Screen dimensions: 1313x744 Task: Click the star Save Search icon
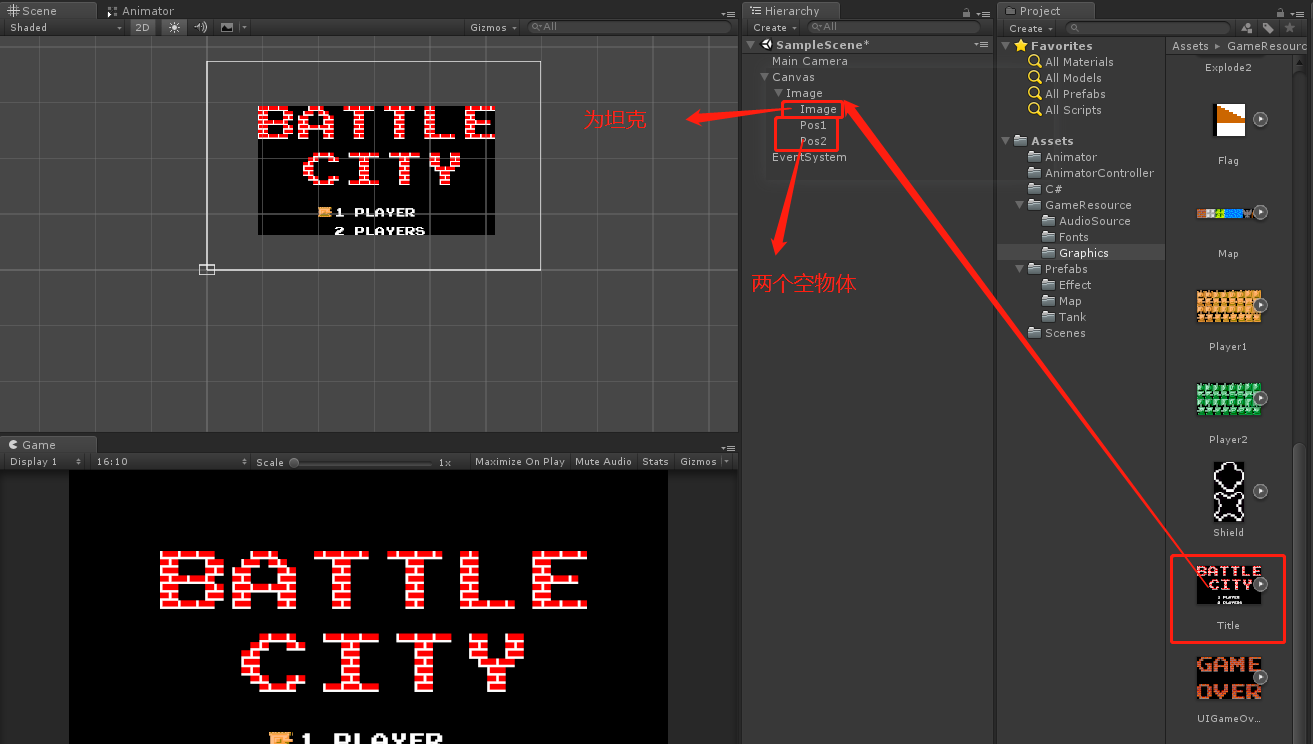[x=1290, y=28]
